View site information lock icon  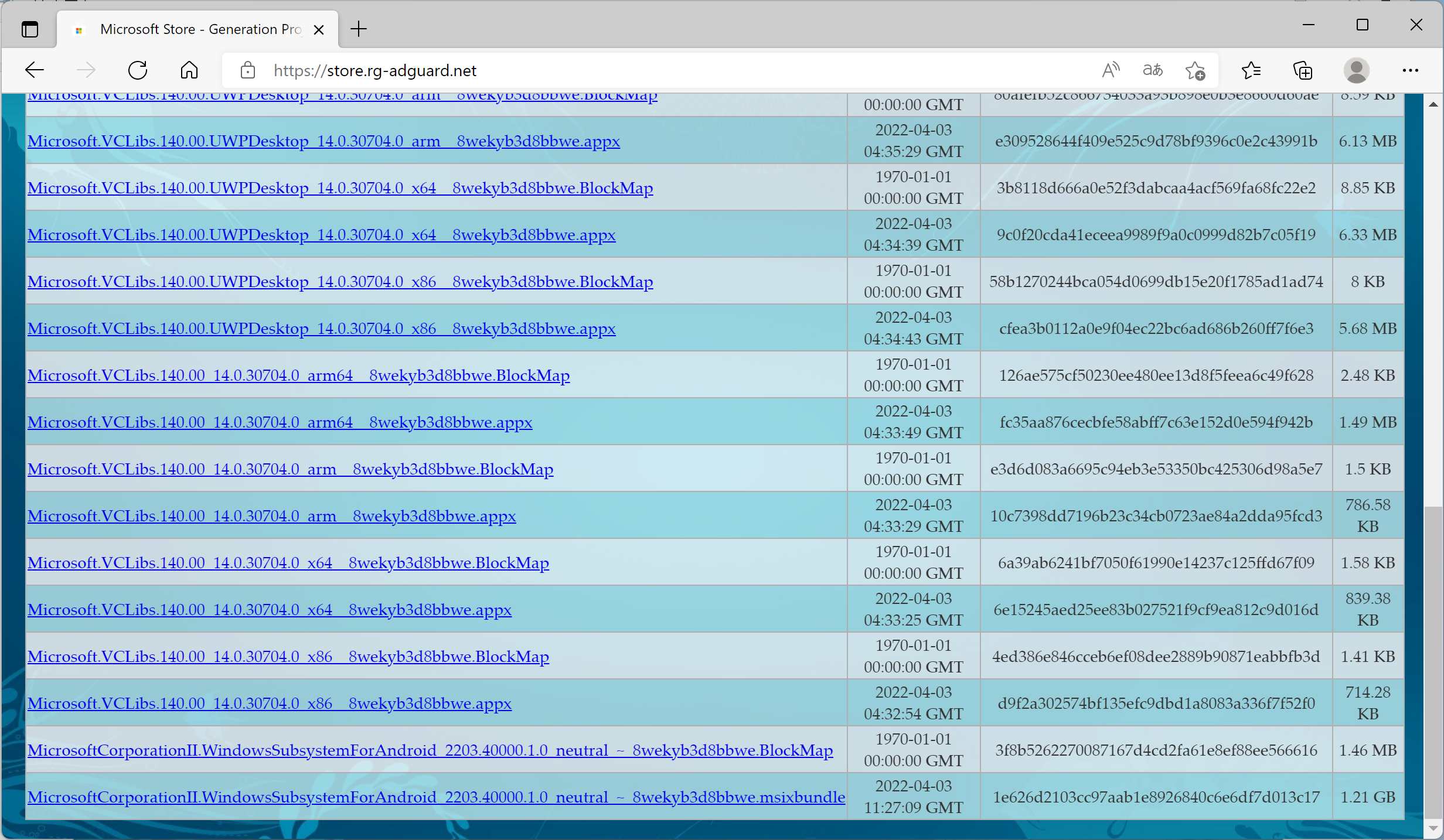pos(248,70)
